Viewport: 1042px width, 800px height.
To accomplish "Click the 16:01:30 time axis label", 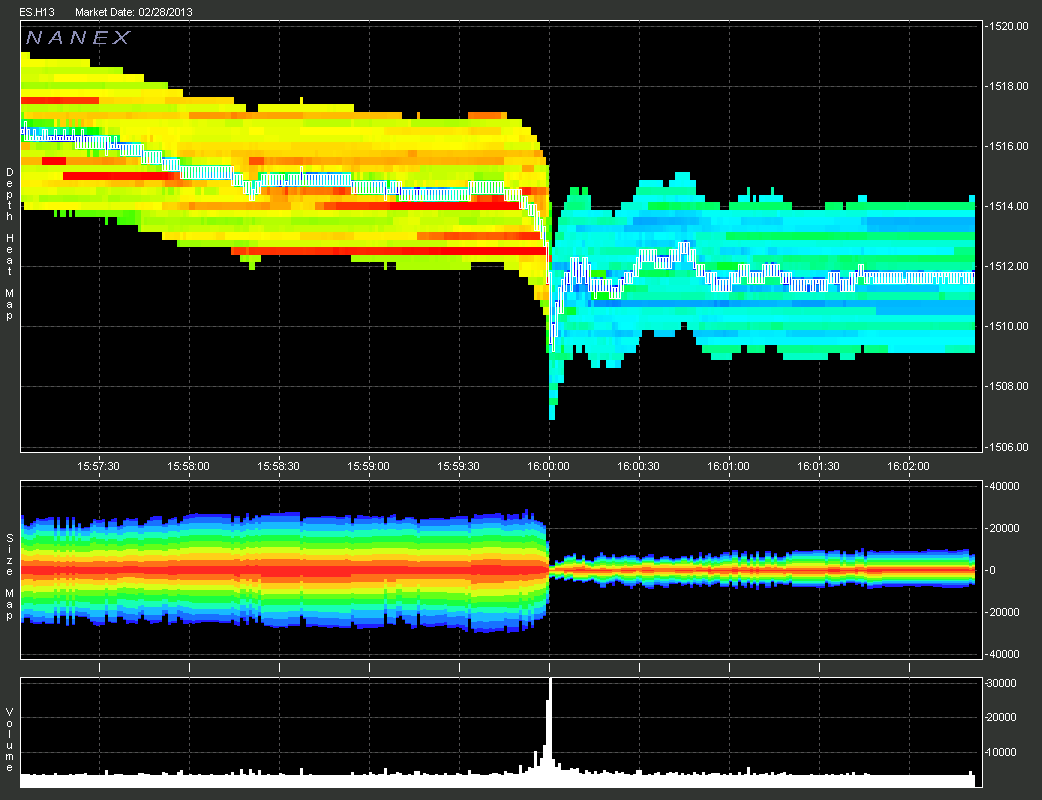I will (x=819, y=466).
